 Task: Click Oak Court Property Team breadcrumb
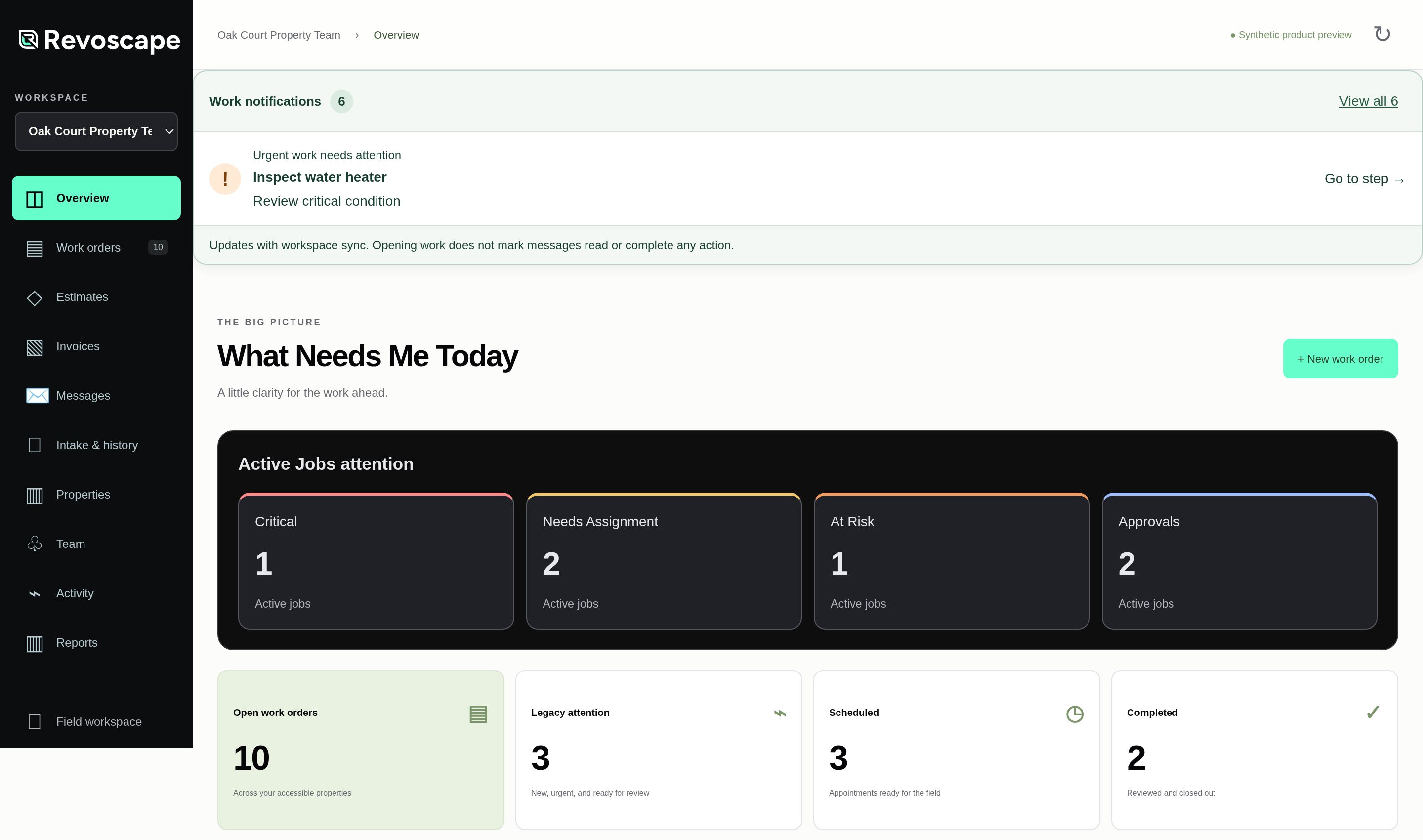pos(279,35)
